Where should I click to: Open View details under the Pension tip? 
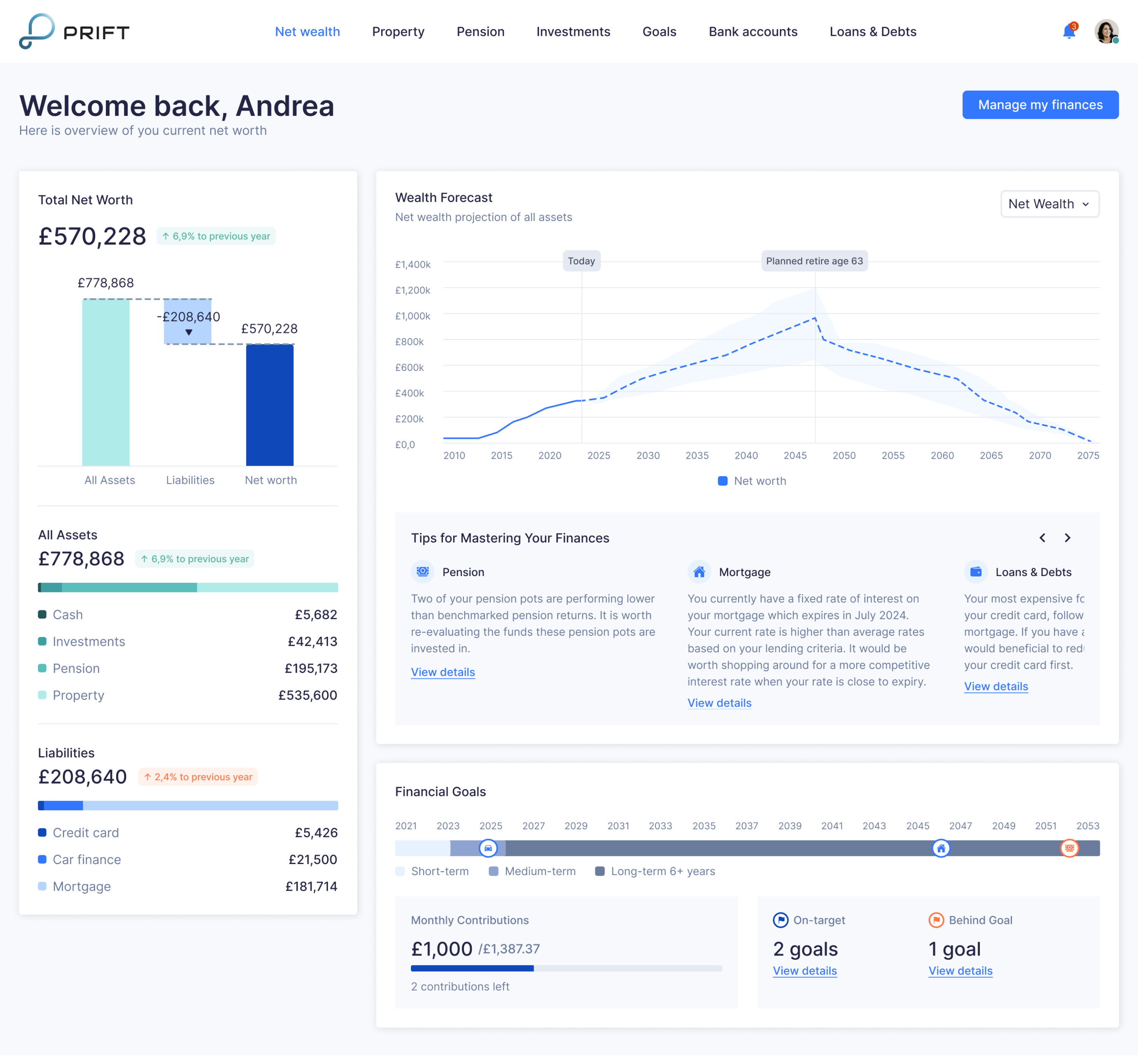(x=443, y=672)
